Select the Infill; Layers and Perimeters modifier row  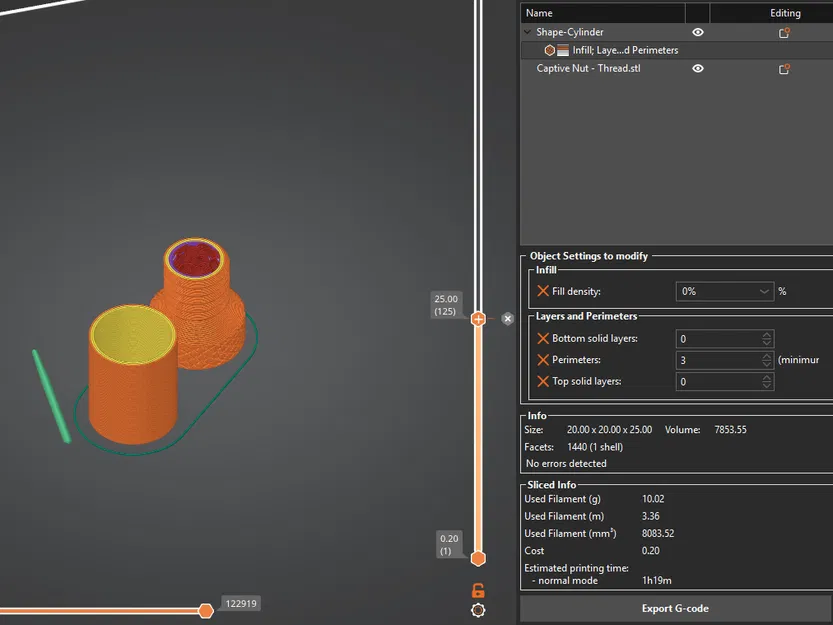[x=676, y=50]
